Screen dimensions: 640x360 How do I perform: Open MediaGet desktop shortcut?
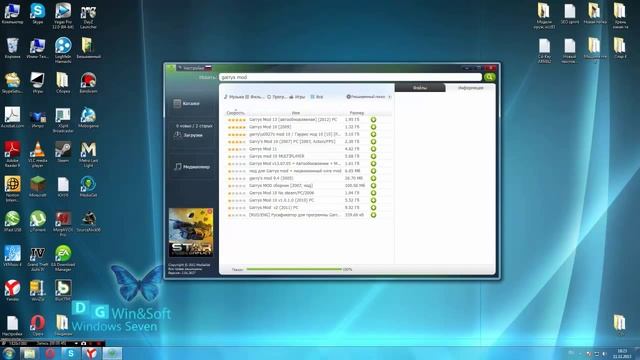click(88, 187)
